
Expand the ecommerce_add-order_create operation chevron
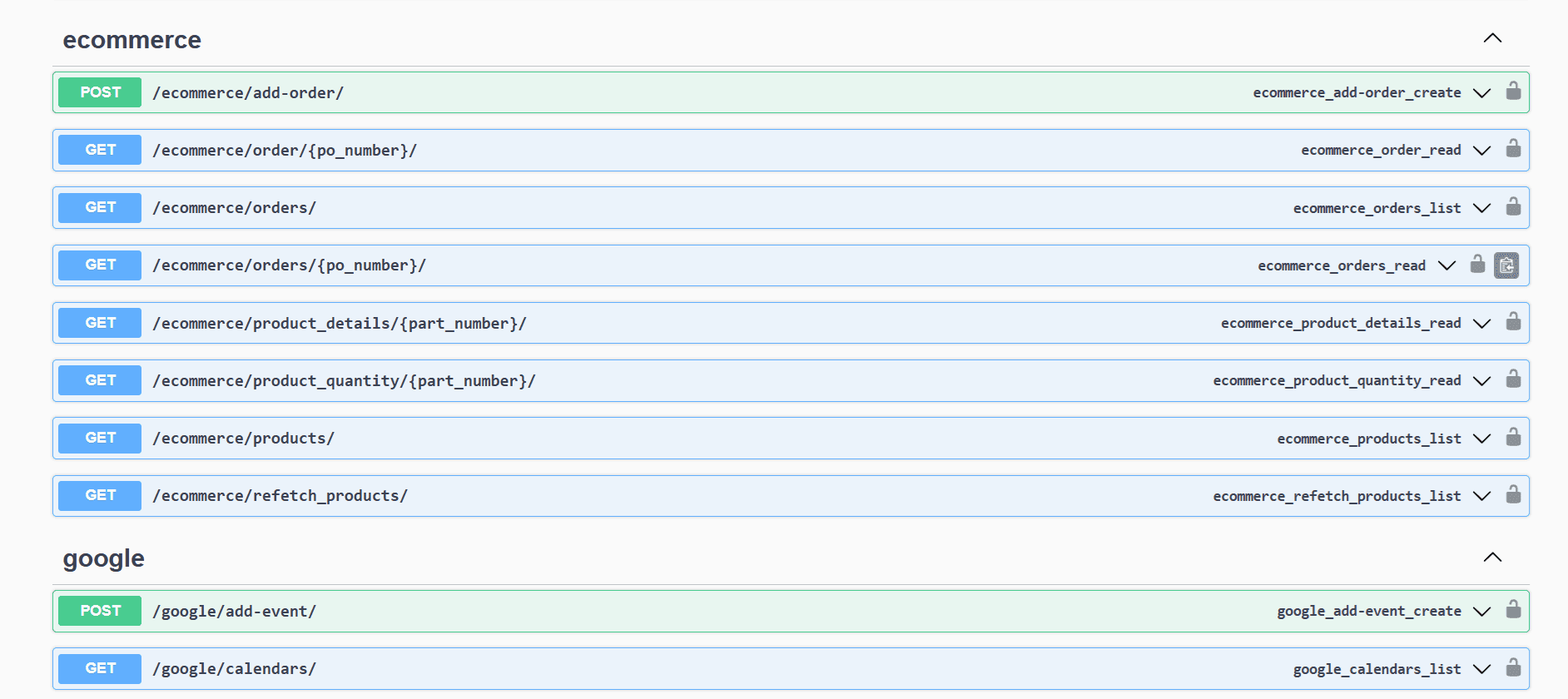click(x=1481, y=92)
